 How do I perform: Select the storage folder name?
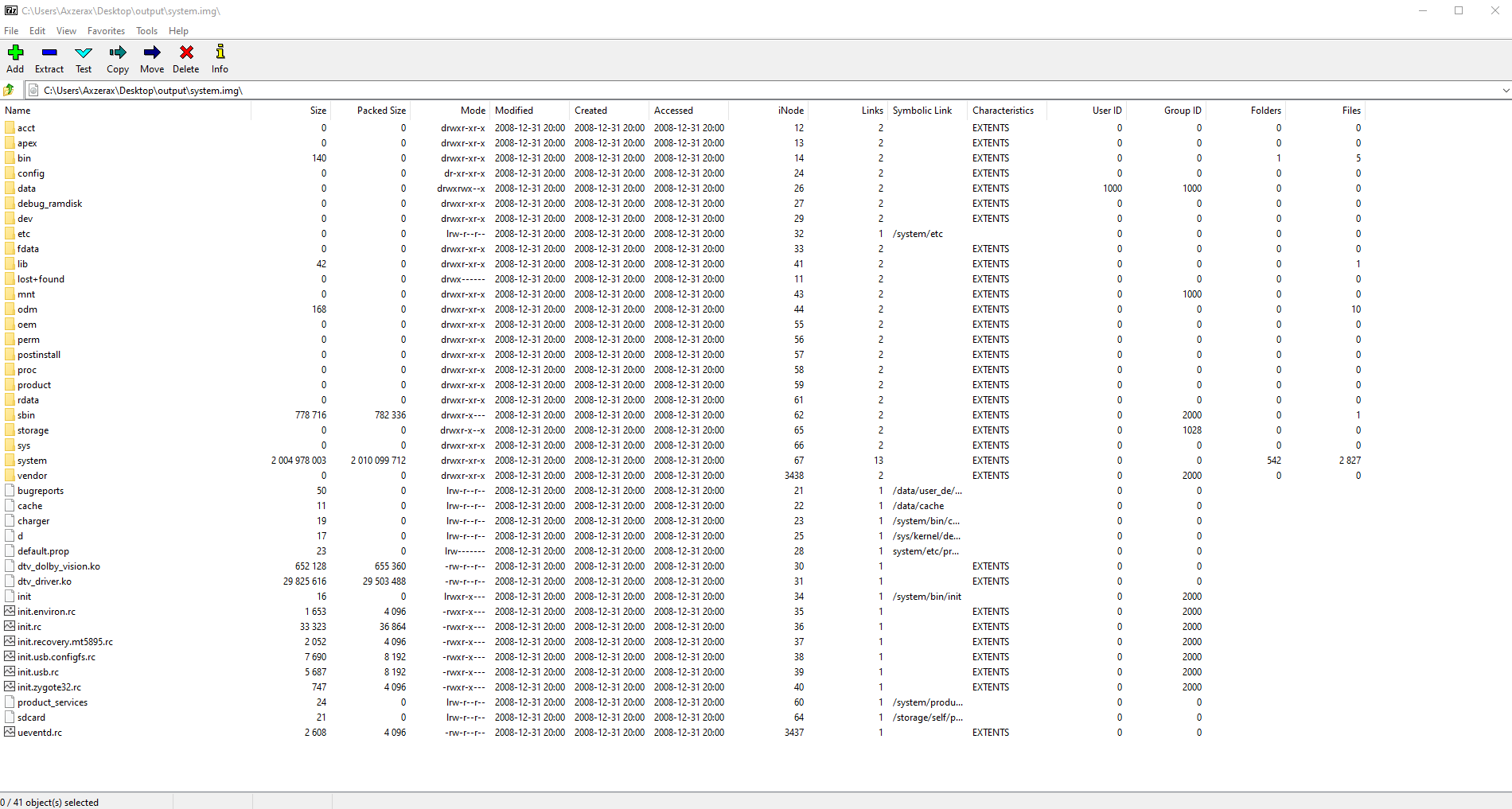[x=33, y=430]
